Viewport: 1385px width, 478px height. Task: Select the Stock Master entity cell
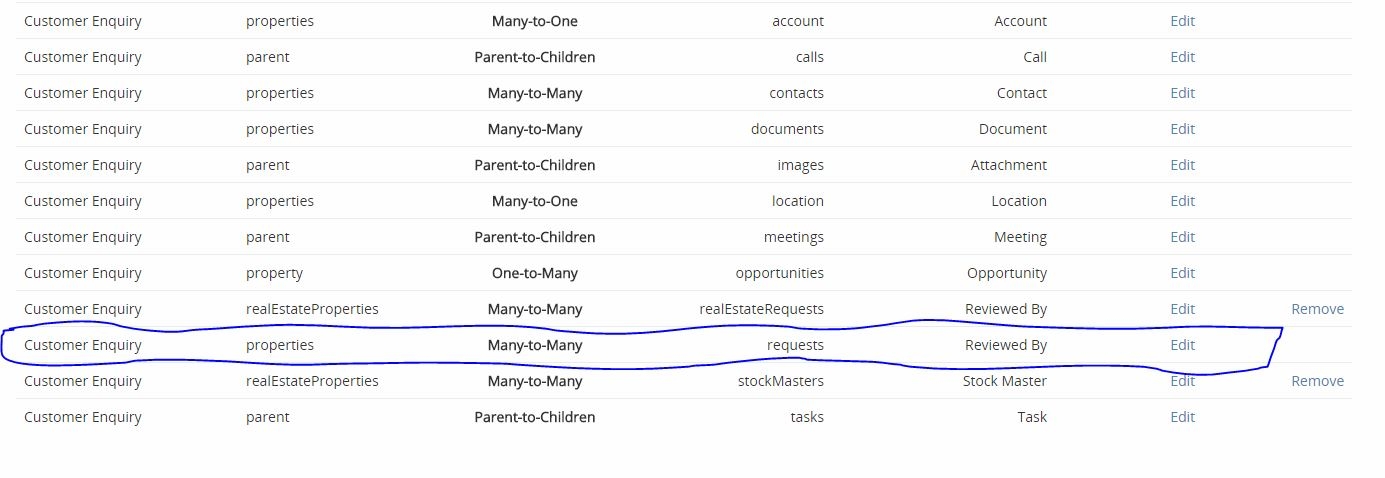coord(1005,381)
